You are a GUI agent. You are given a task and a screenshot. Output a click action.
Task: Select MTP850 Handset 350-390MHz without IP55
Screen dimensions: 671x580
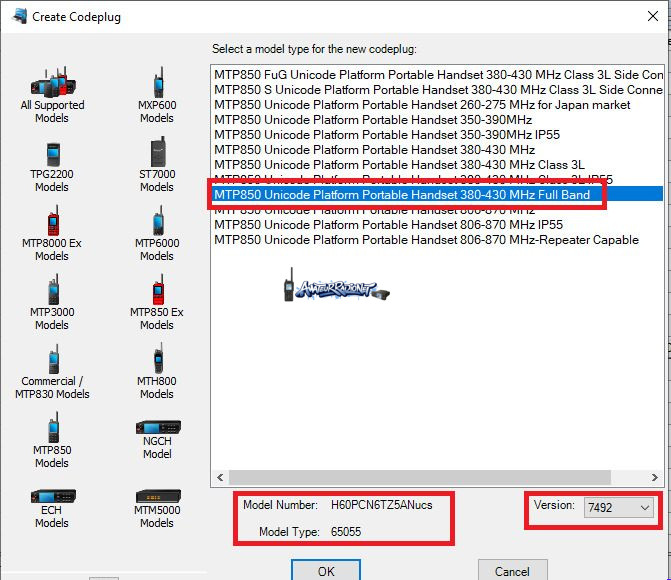pyautogui.click(x=437, y=120)
